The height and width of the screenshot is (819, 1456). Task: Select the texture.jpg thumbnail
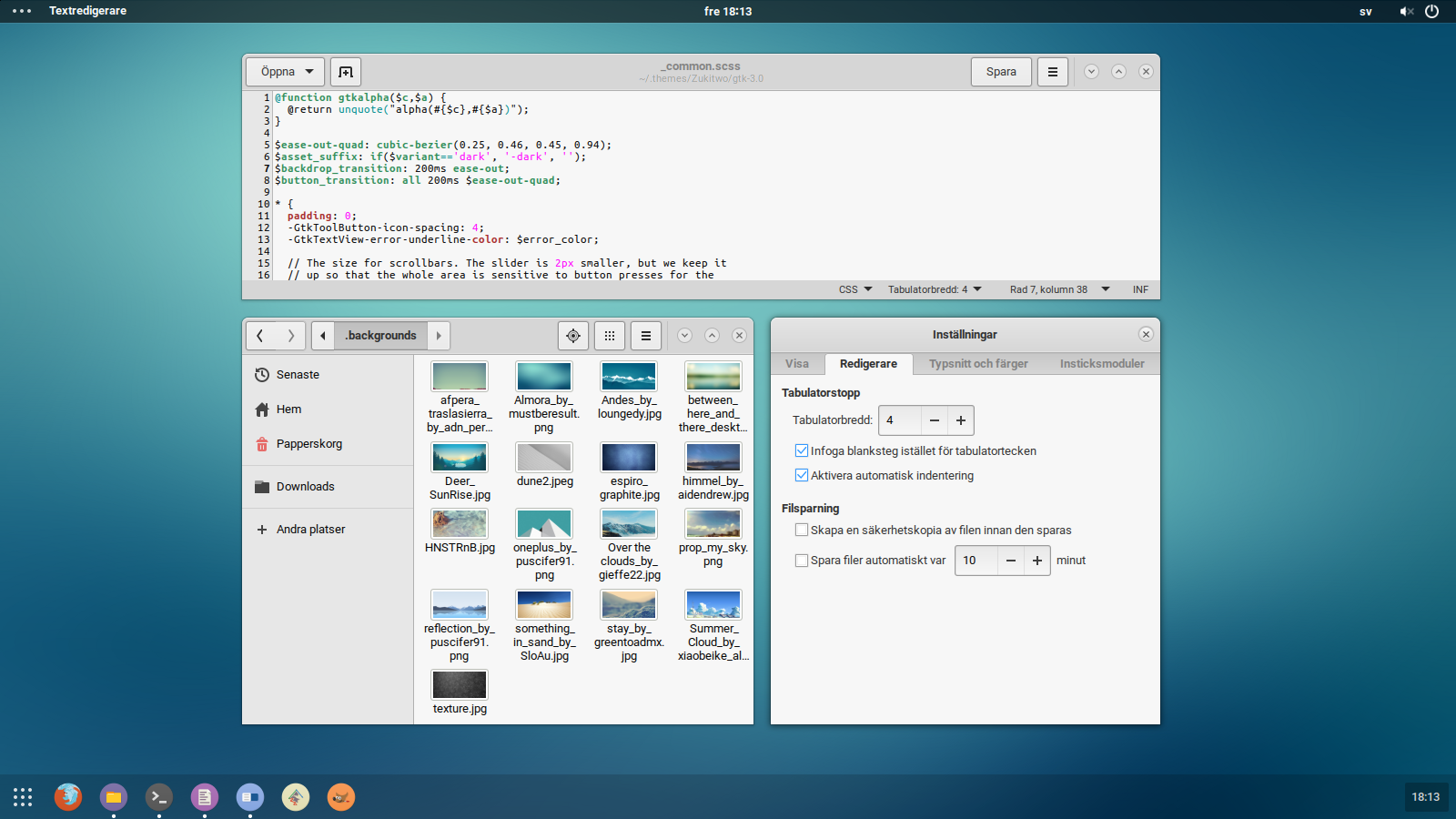[460, 685]
